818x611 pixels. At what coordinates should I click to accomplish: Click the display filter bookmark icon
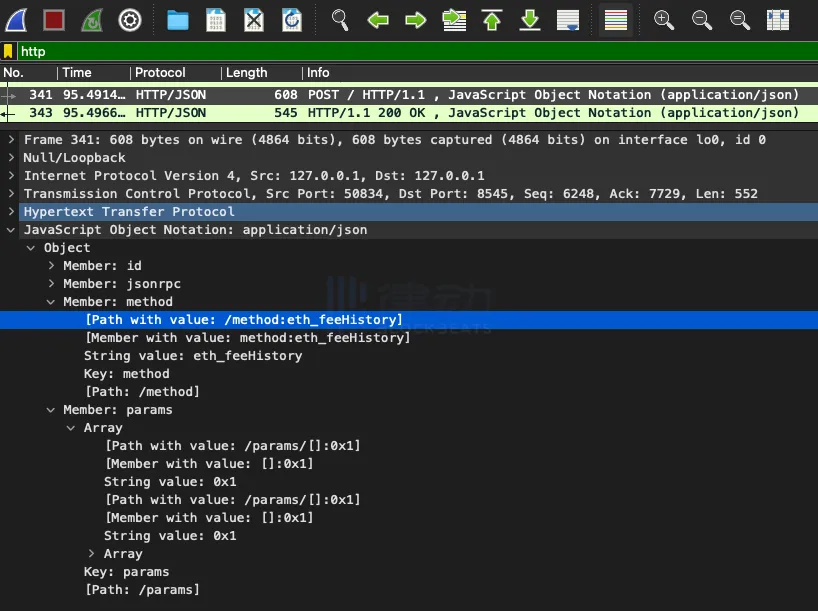[x=9, y=51]
